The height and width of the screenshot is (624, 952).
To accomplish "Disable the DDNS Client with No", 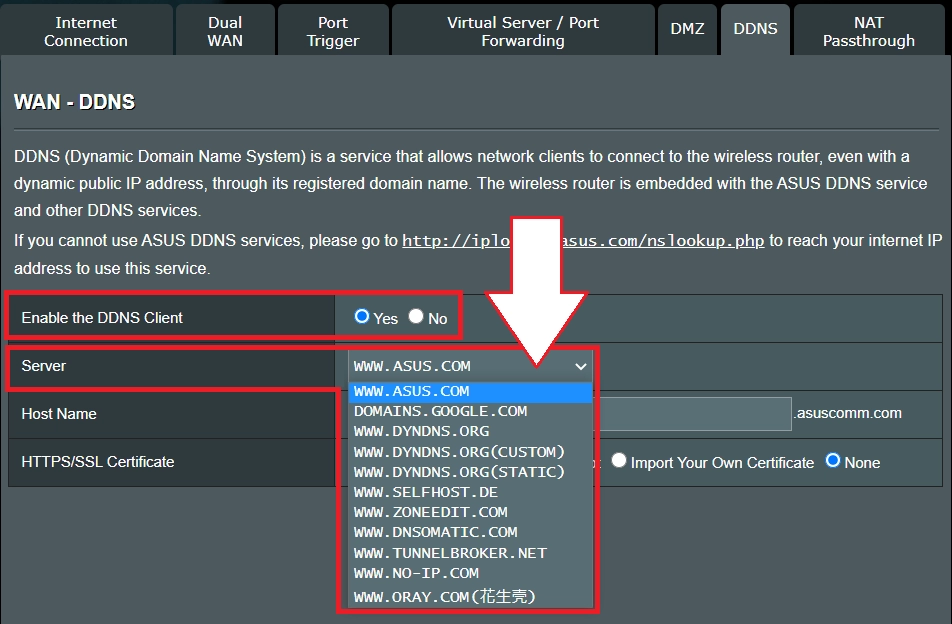I will (415, 318).
